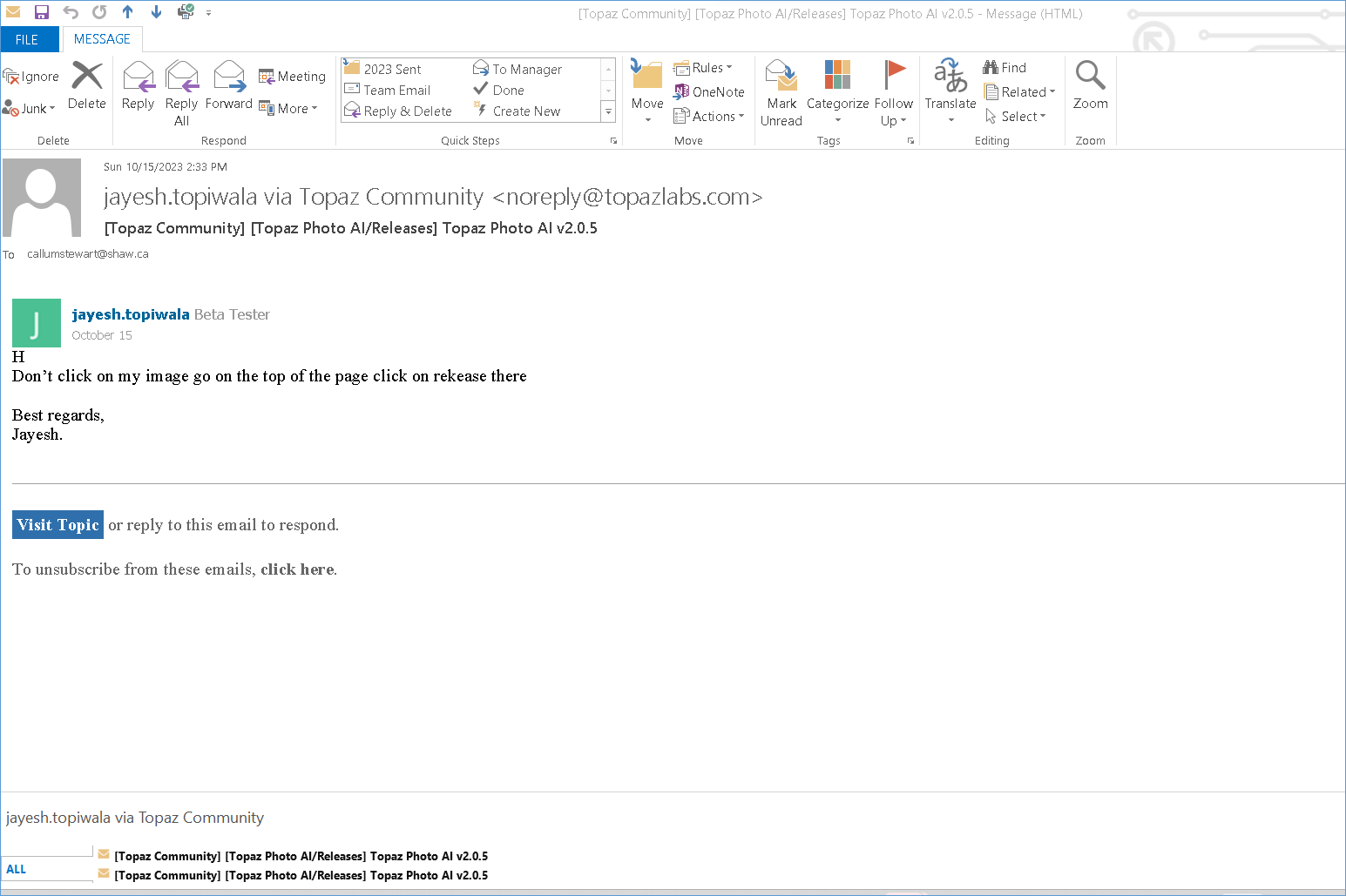Screen dimensions: 1346x896
Task: Open the jayesh.topiwala profile link
Action: [x=131, y=314]
